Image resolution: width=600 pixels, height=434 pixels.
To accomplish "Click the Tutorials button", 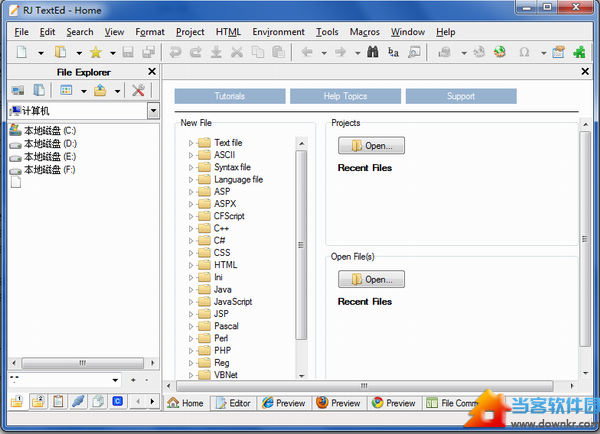I will pyautogui.click(x=229, y=97).
